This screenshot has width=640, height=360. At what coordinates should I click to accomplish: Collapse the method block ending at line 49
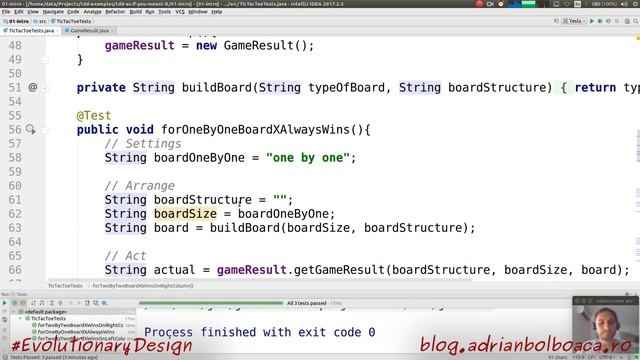[x=45, y=60]
